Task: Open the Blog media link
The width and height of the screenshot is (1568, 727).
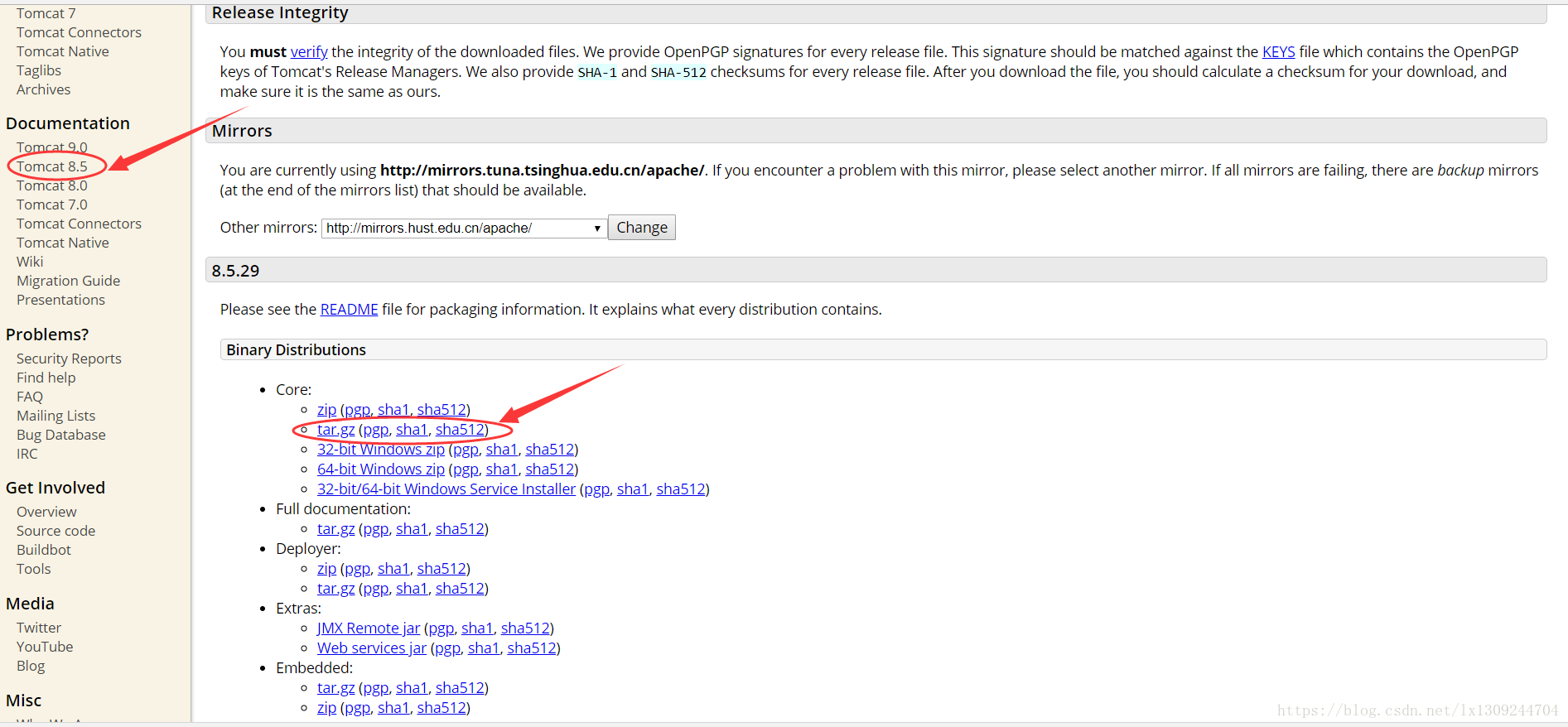Action: click(x=31, y=666)
